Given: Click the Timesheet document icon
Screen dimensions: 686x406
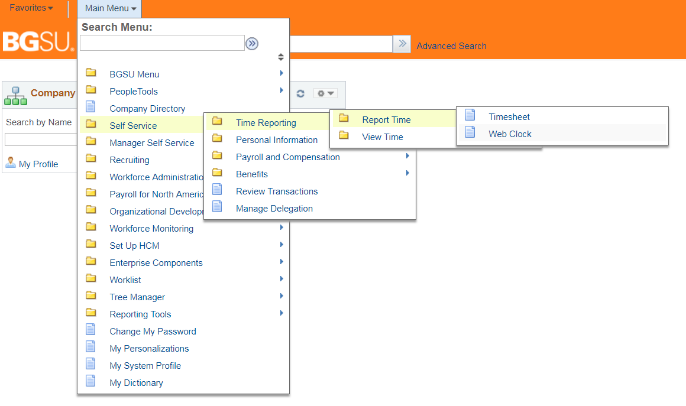Looking at the screenshot, I should pyautogui.click(x=470, y=116).
